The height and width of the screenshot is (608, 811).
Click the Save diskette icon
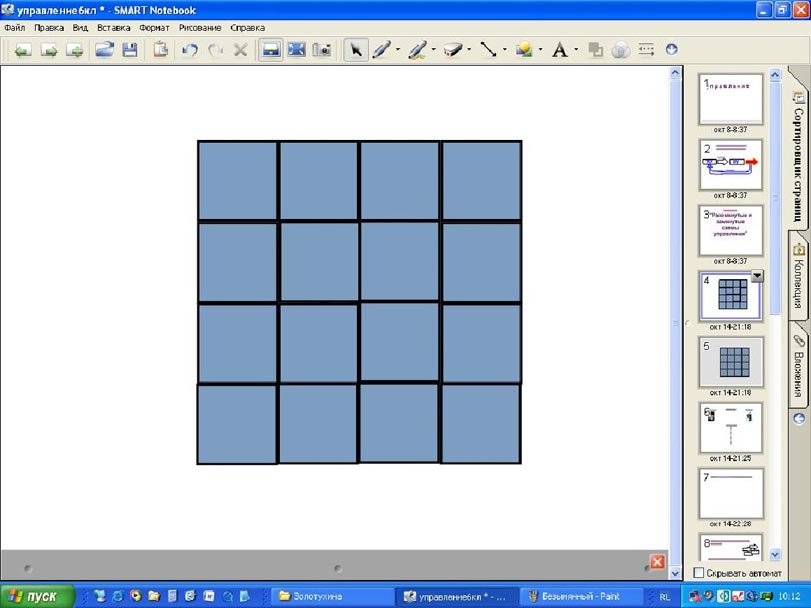pos(130,49)
